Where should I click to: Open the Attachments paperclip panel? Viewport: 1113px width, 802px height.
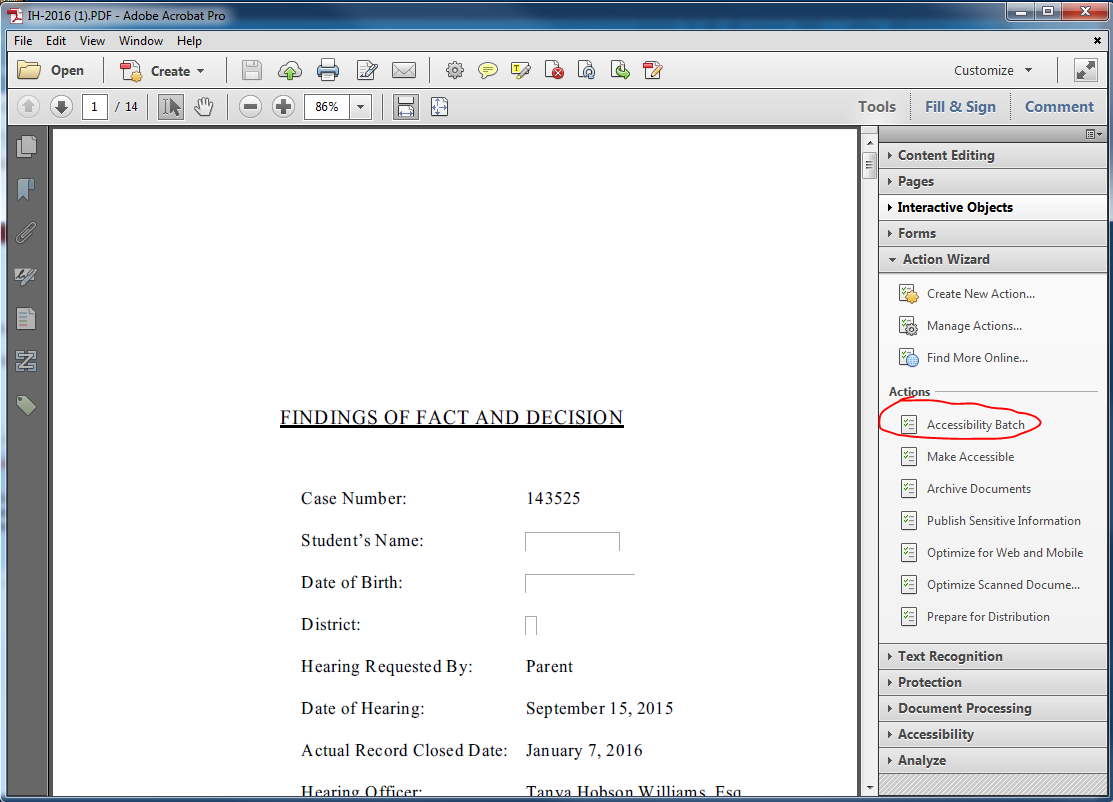click(26, 233)
